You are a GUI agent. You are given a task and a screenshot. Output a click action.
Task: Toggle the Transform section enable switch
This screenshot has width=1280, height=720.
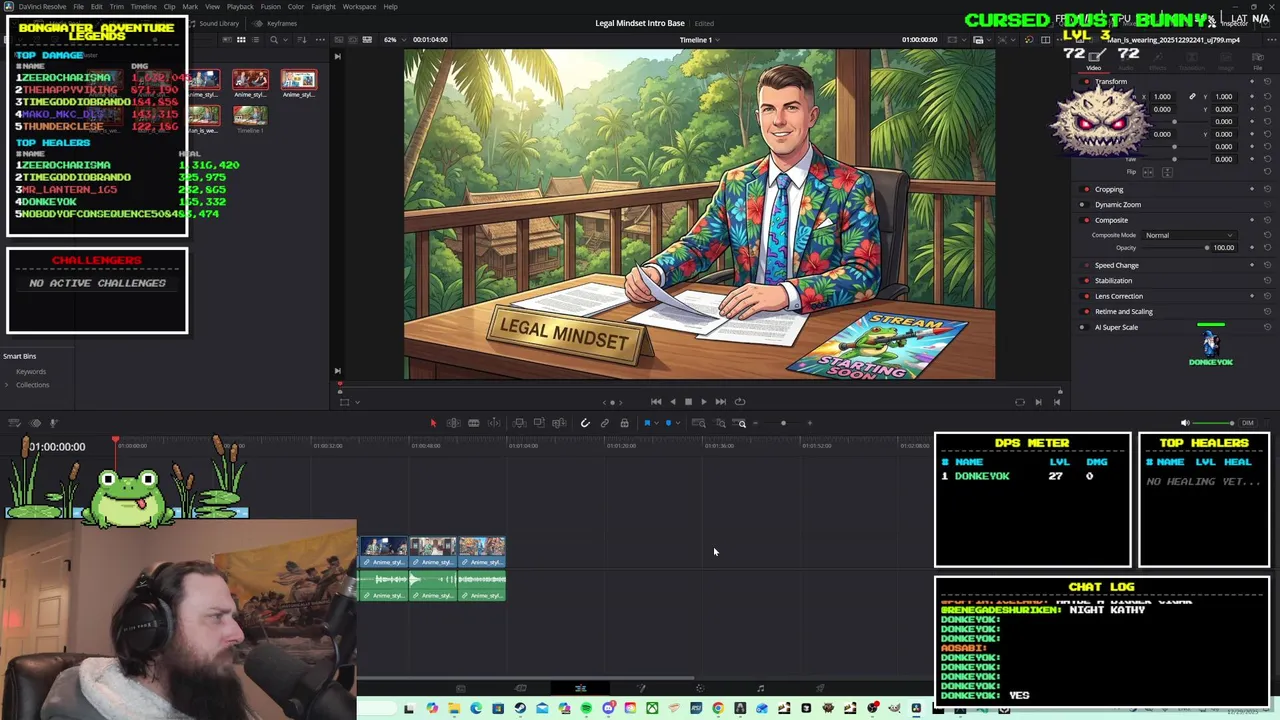(1087, 81)
